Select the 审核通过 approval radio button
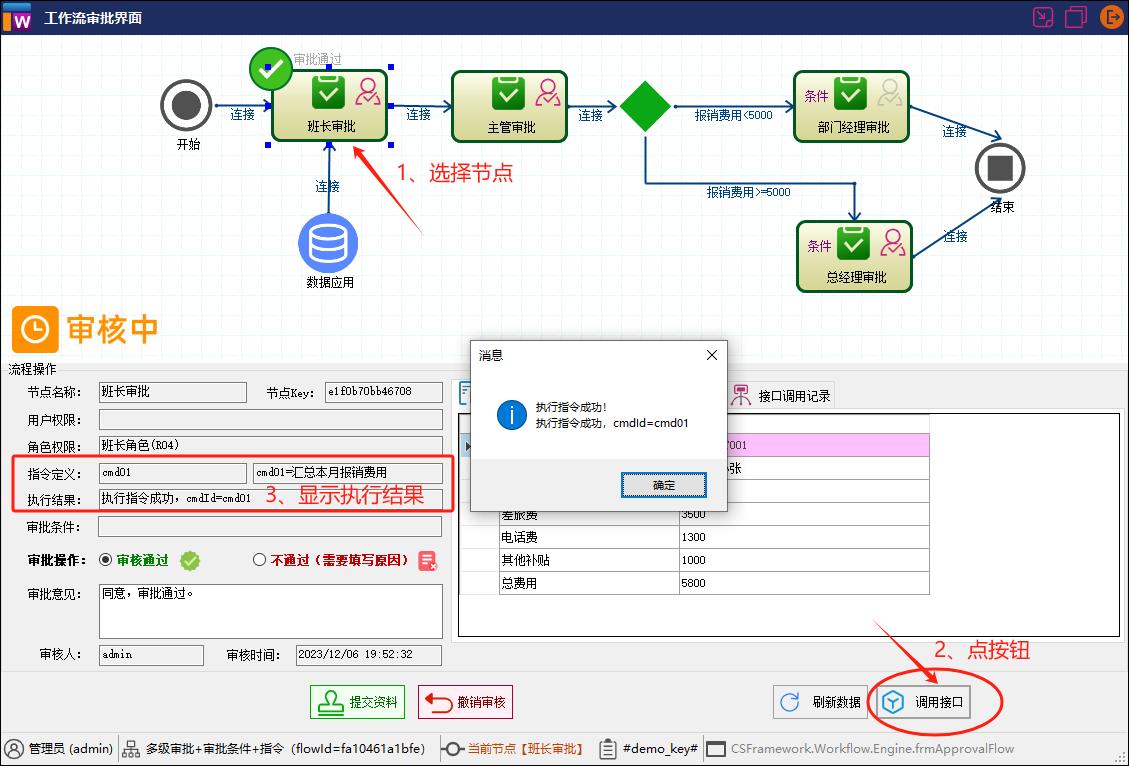This screenshot has width=1129, height=766. (x=107, y=561)
